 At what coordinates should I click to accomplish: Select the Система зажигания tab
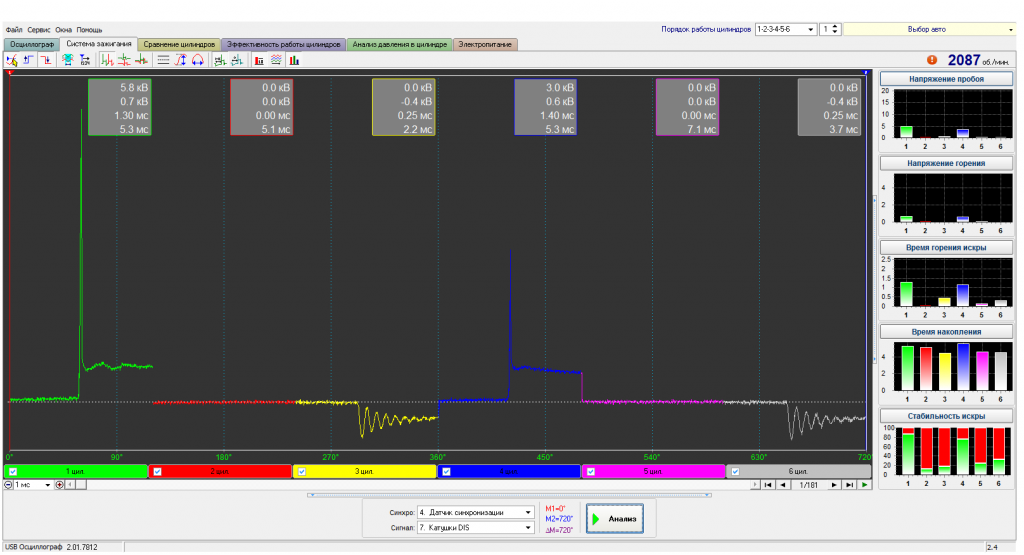pyautogui.click(x=99, y=44)
